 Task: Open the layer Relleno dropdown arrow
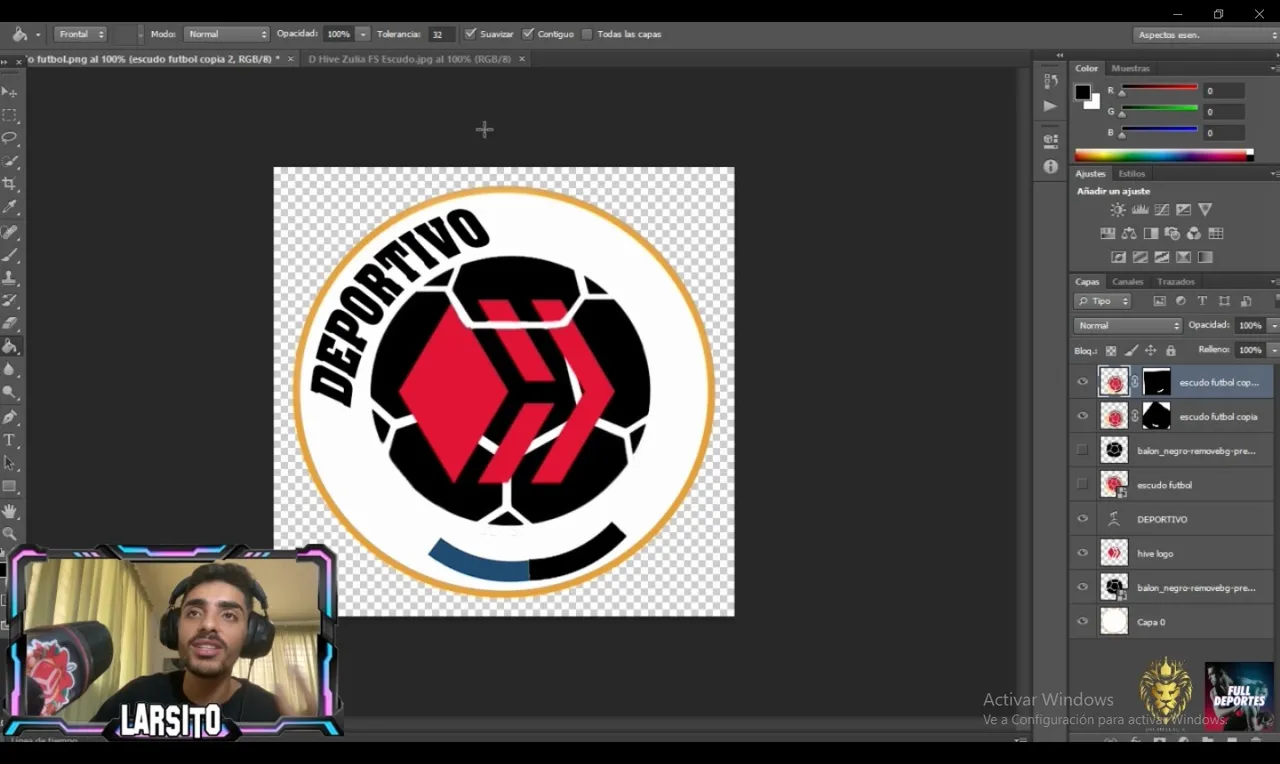tap(1273, 350)
